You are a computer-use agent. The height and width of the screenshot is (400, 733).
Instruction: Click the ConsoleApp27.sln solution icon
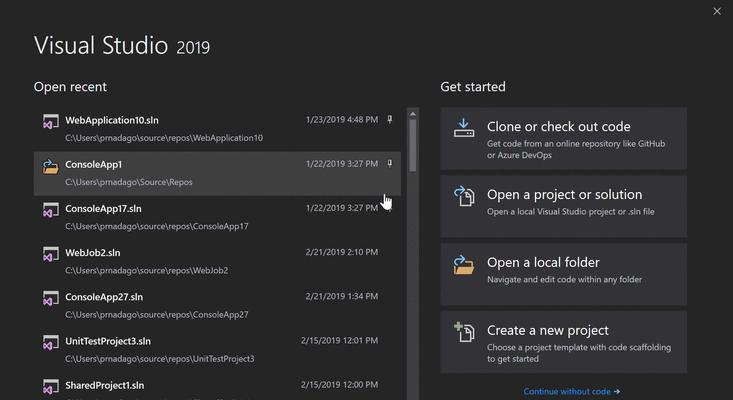[50, 298]
